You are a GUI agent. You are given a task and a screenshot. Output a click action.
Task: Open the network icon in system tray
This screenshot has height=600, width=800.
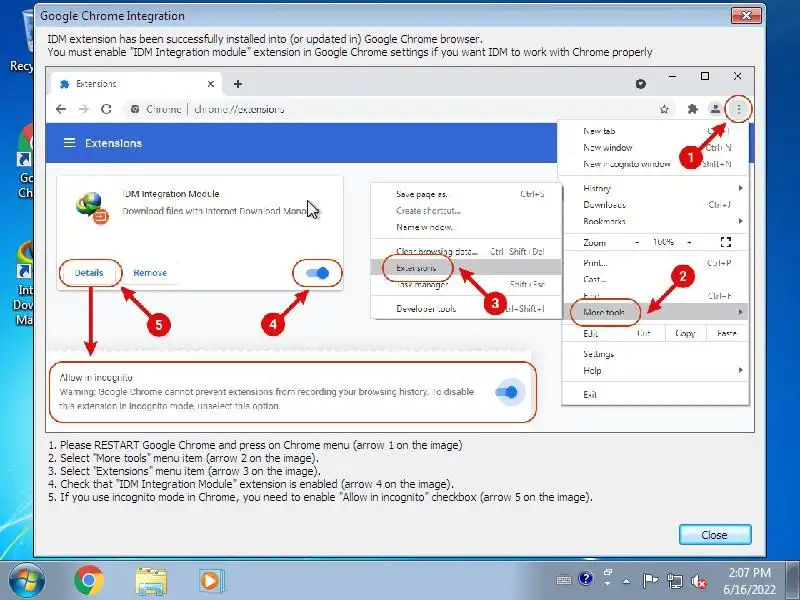(674, 581)
